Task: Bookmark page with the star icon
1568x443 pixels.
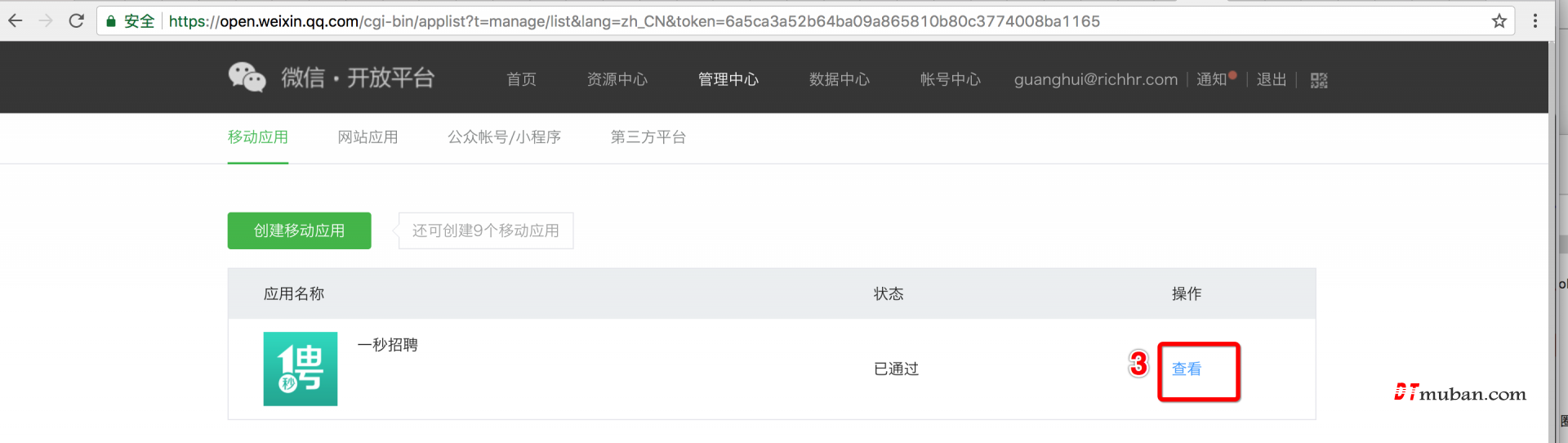Action: click(x=1499, y=21)
